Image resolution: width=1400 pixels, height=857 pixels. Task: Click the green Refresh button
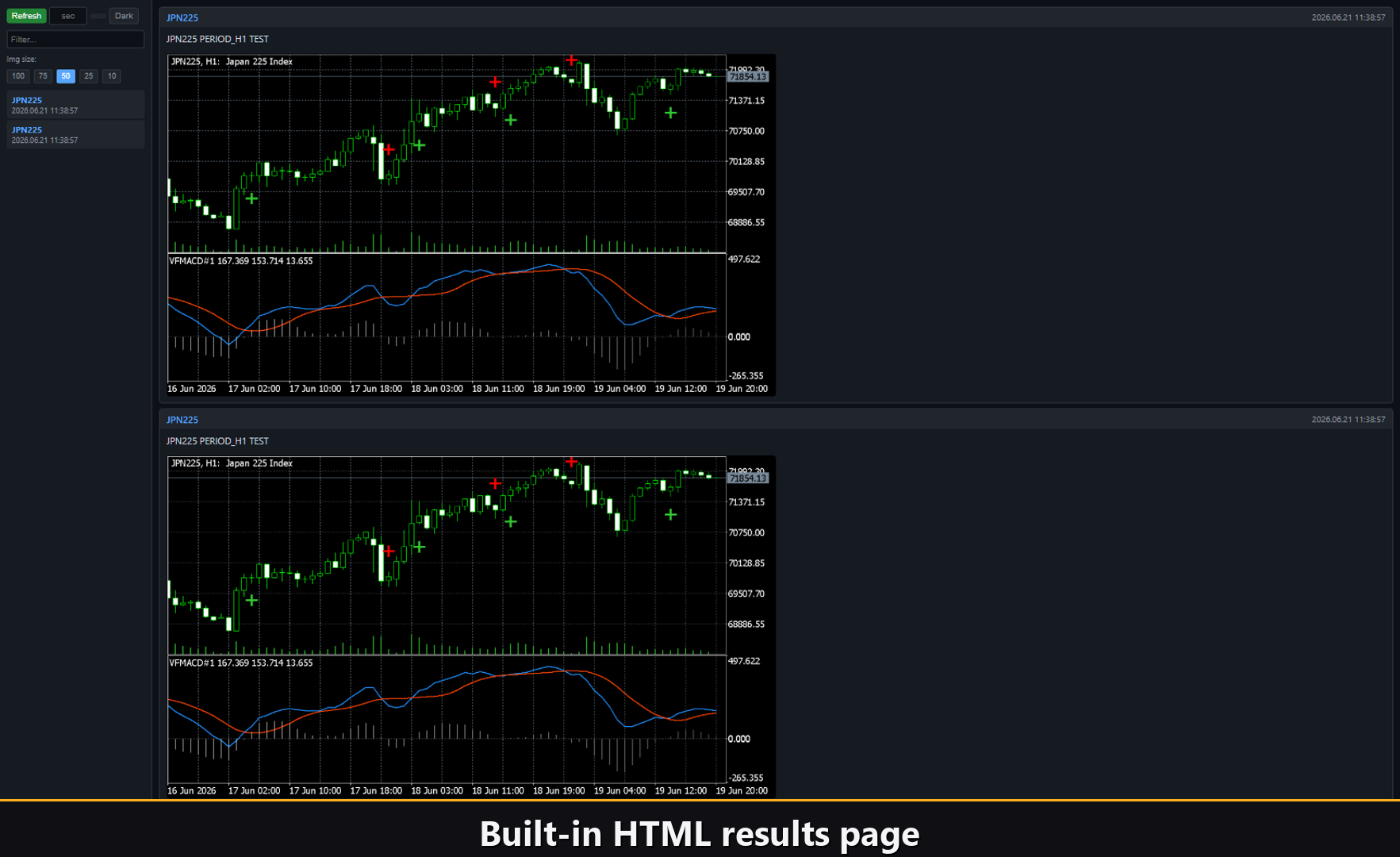tap(26, 16)
